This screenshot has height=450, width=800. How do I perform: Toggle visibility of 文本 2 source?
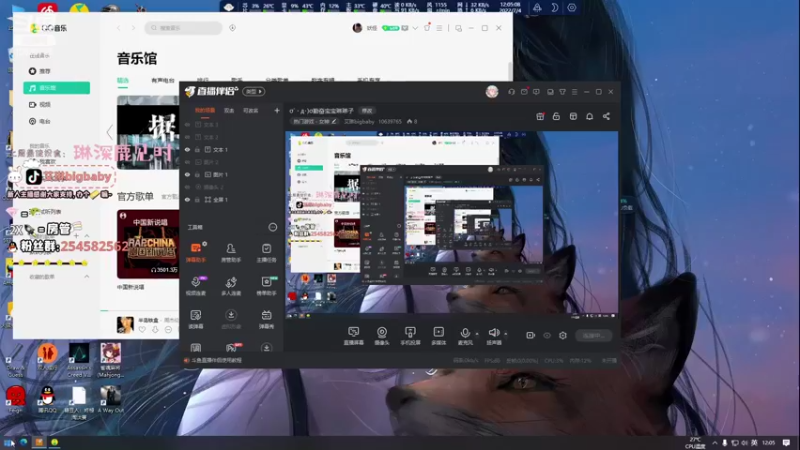(x=187, y=137)
